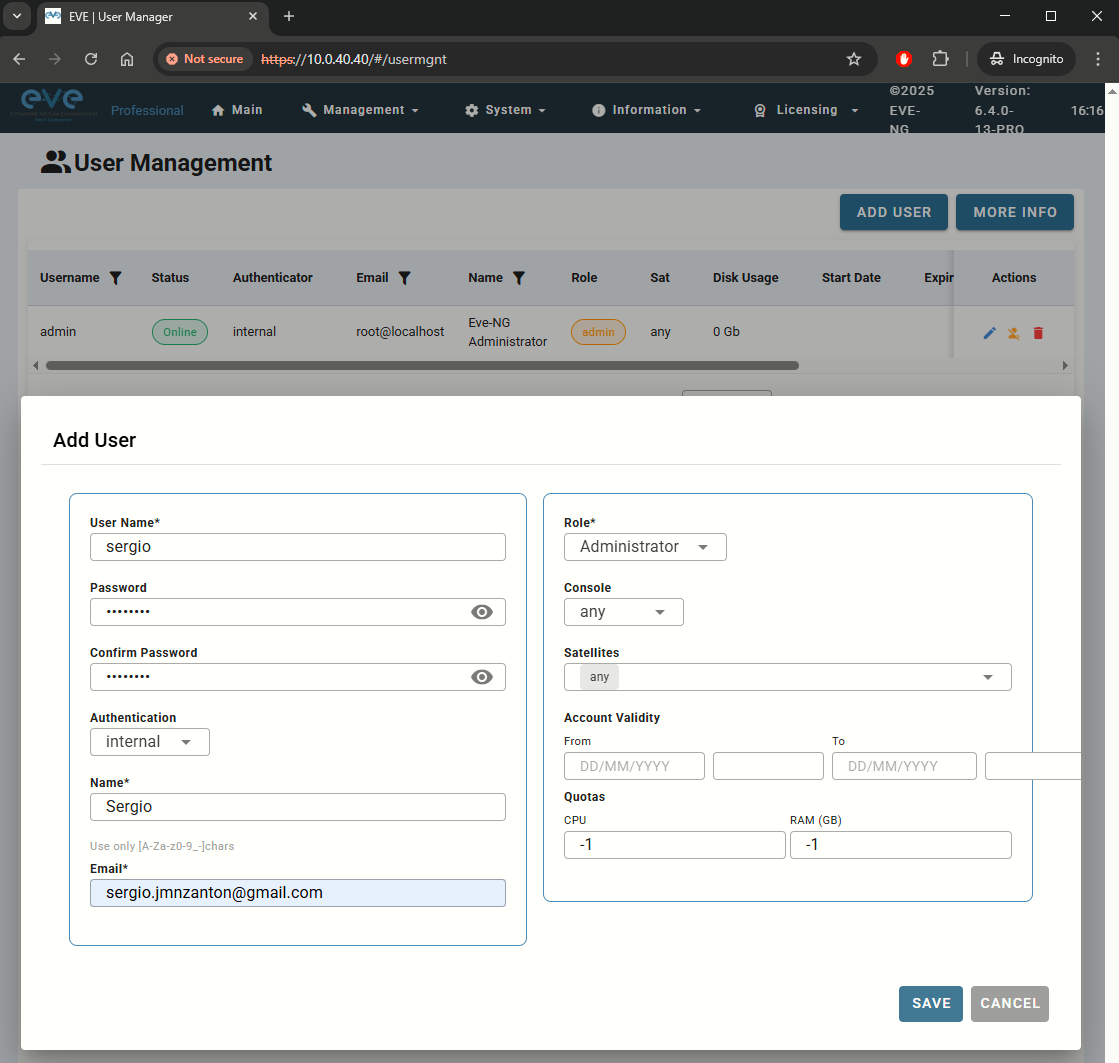This screenshot has height=1063, width=1119.
Task: Click the CPU quota field
Action: pyautogui.click(x=674, y=845)
